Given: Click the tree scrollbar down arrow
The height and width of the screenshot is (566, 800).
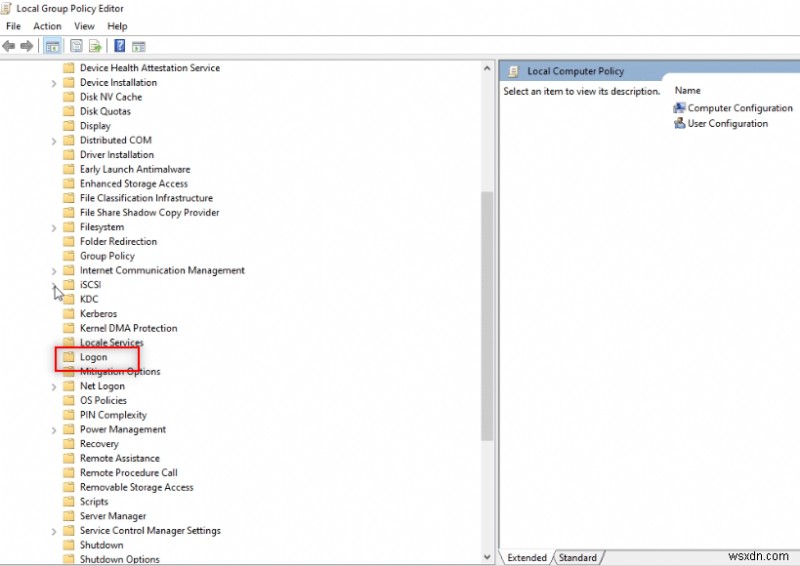Looking at the screenshot, I should [x=487, y=557].
